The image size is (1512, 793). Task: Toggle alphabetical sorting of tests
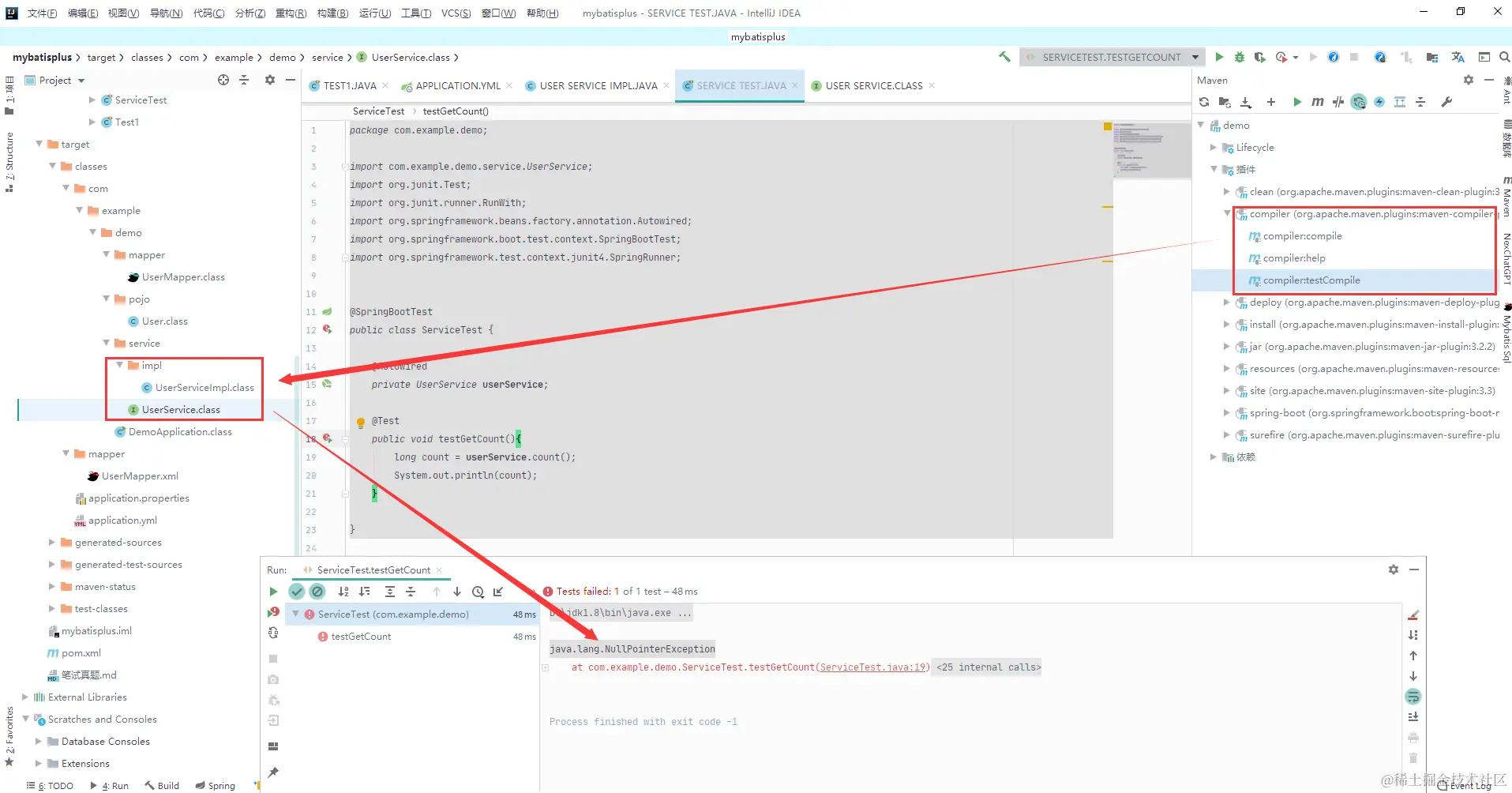(343, 592)
